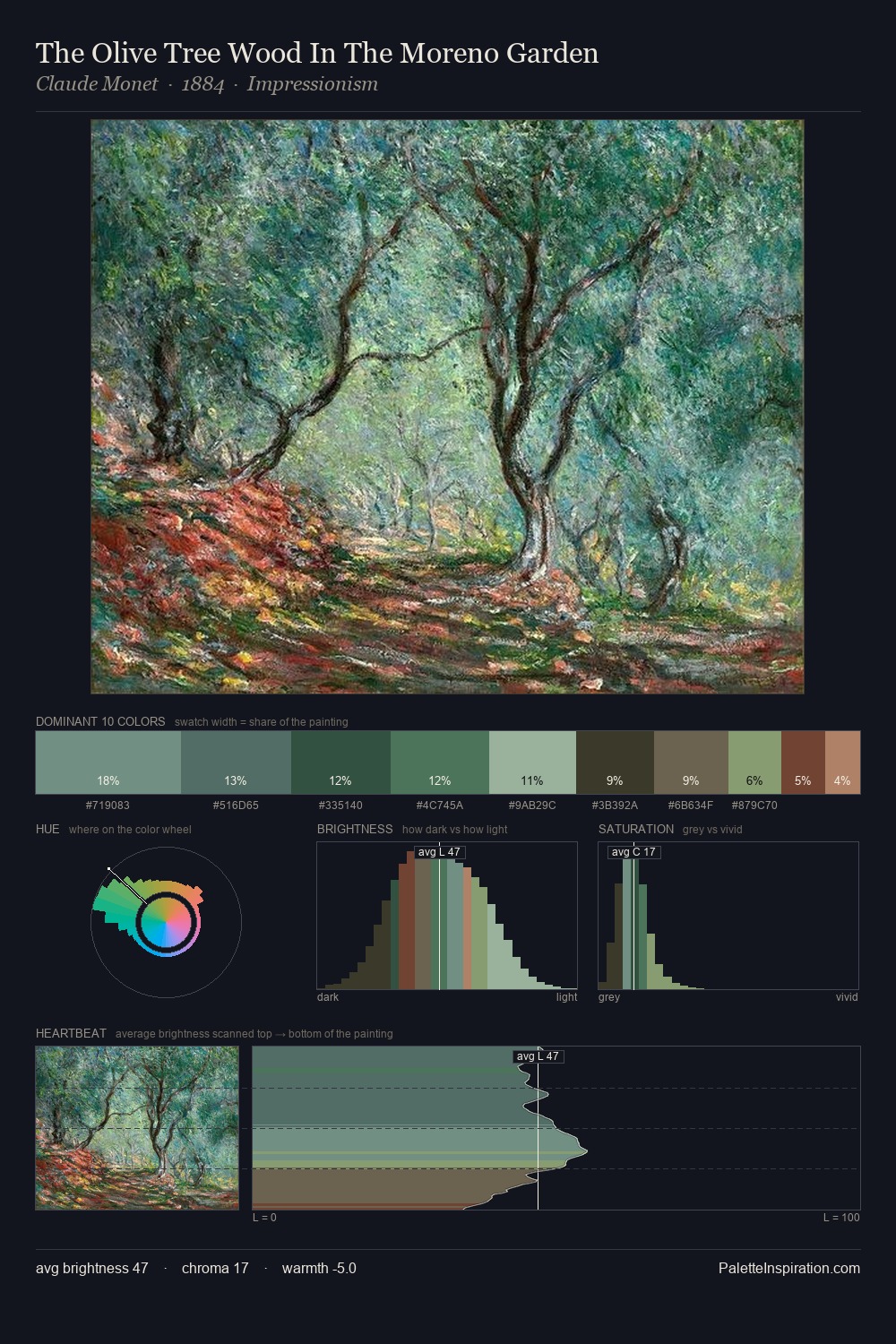Click the hex code text #4C745A
The height and width of the screenshot is (1344, 896).
point(440,806)
